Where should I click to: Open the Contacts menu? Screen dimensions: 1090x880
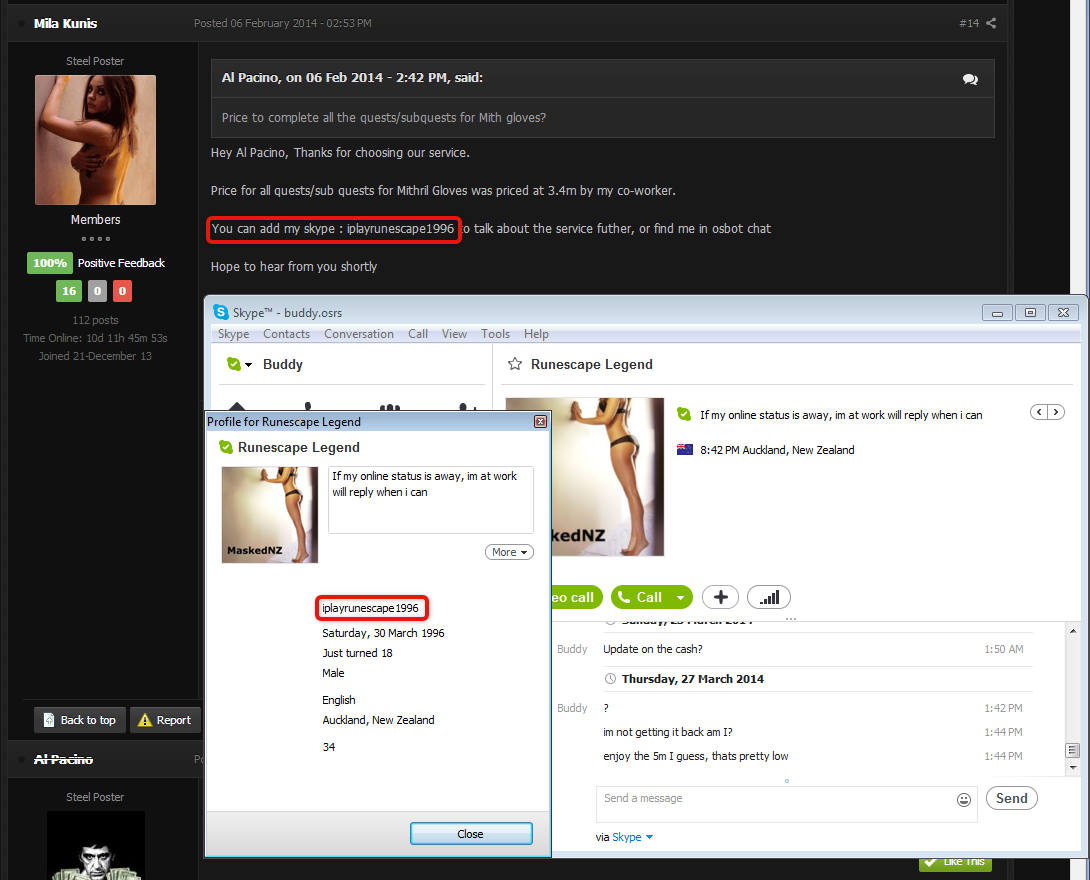coord(286,334)
